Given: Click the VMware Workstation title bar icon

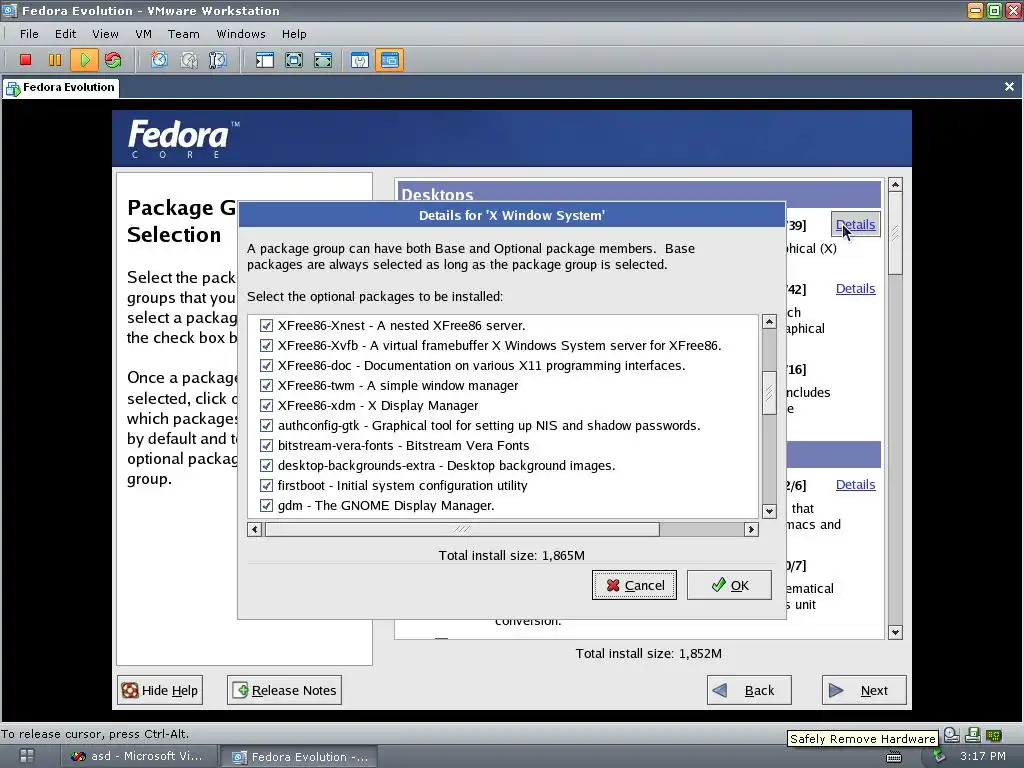Looking at the screenshot, I should [9, 10].
